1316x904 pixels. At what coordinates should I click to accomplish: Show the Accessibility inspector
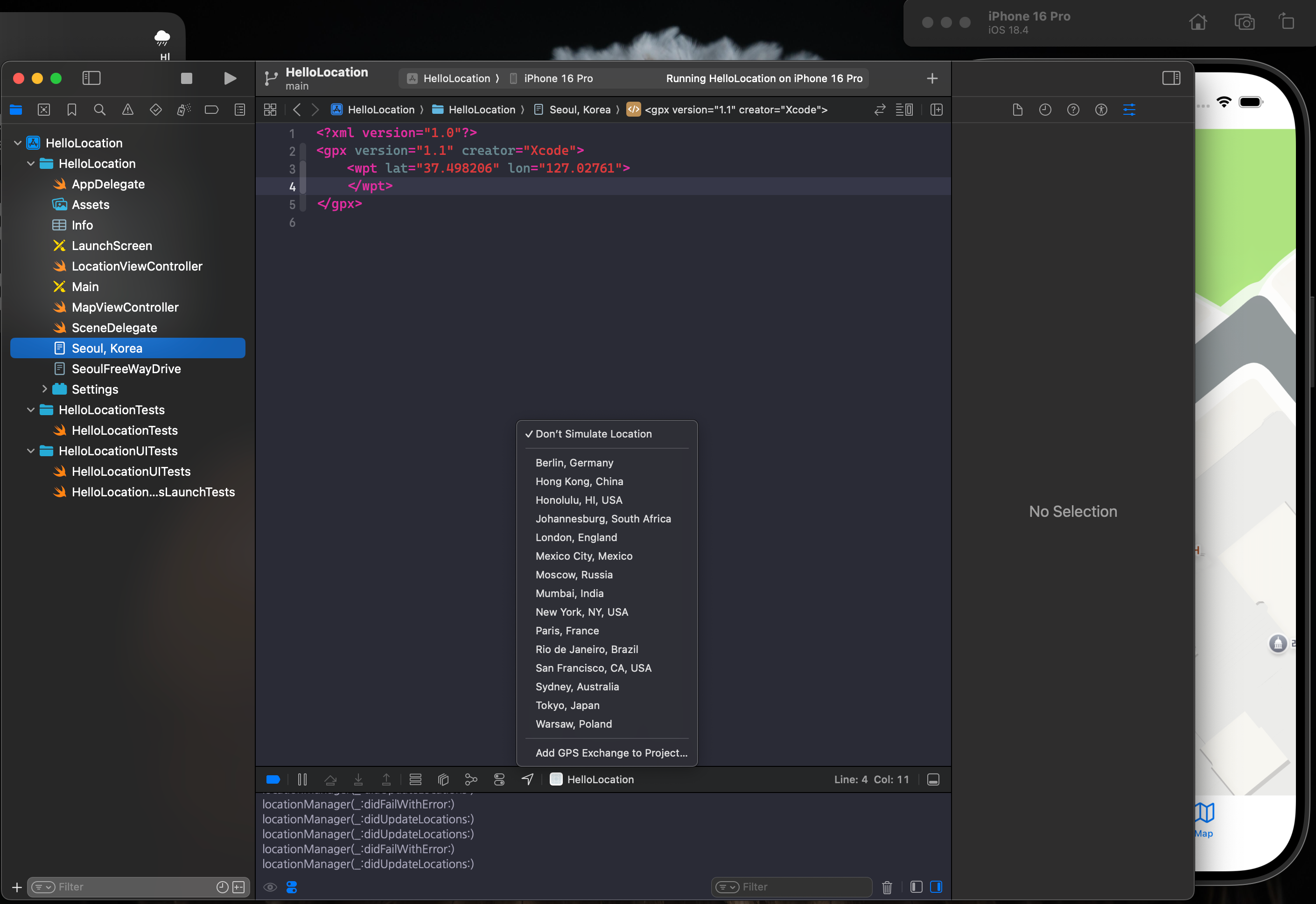click(1101, 110)
